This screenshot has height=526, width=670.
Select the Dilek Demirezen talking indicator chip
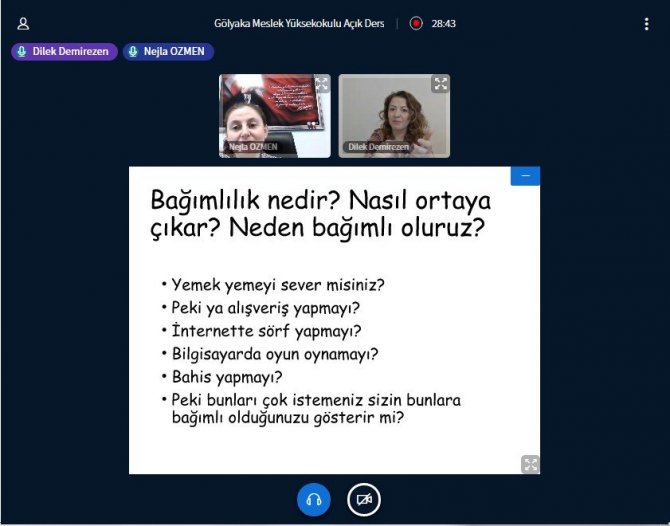tap(65, 51)
